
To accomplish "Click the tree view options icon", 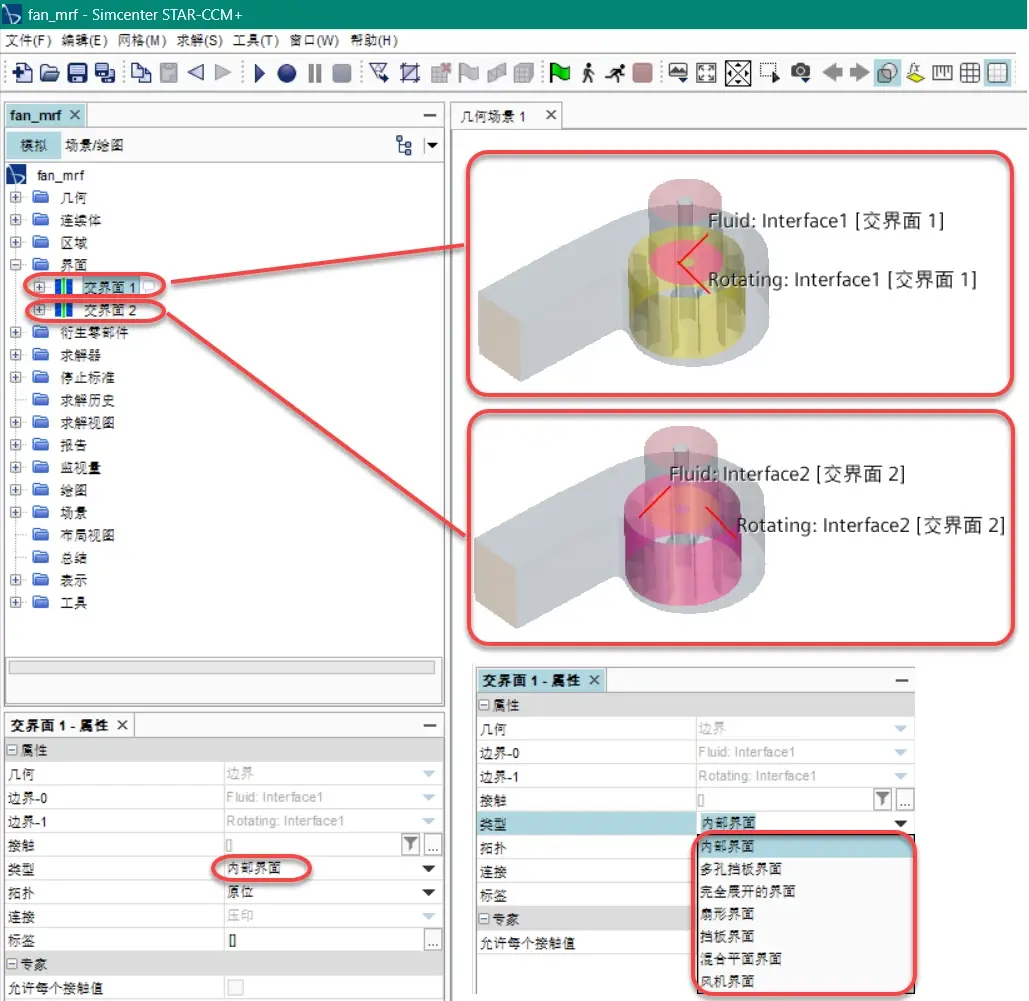I will point(404,145).
